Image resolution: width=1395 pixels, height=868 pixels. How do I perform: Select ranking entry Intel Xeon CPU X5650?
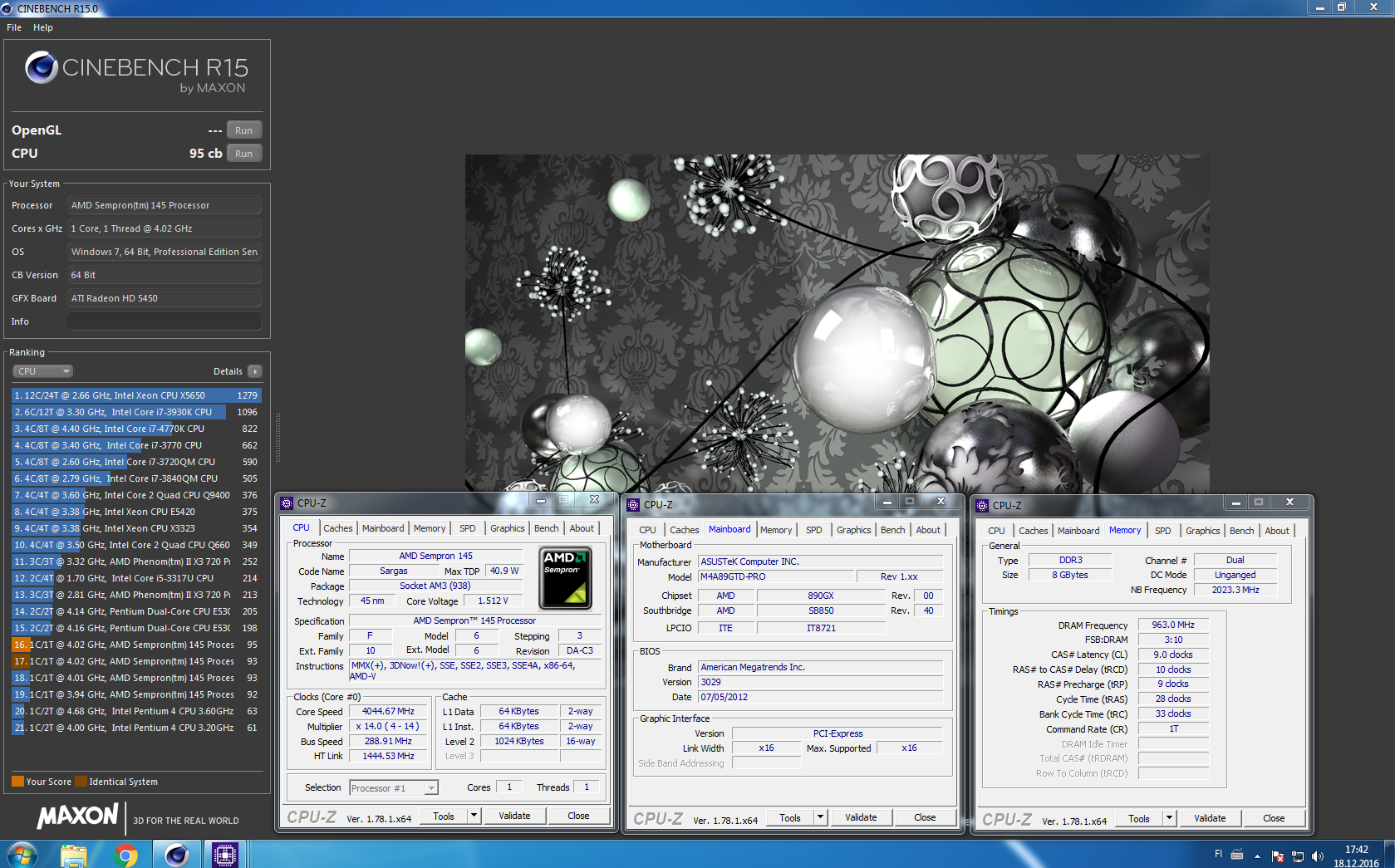click(136, 395)
